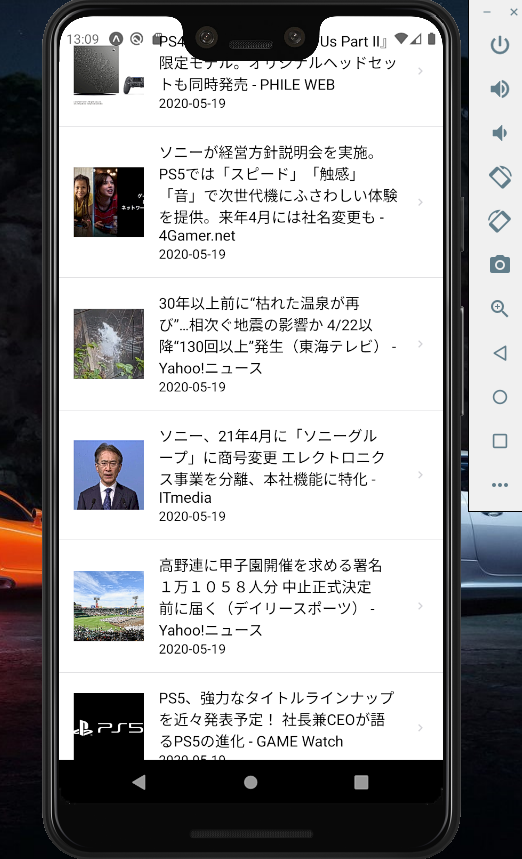Raise volume with the emulator volume up icon
The image size is (522, 859).
click(500, 89)
